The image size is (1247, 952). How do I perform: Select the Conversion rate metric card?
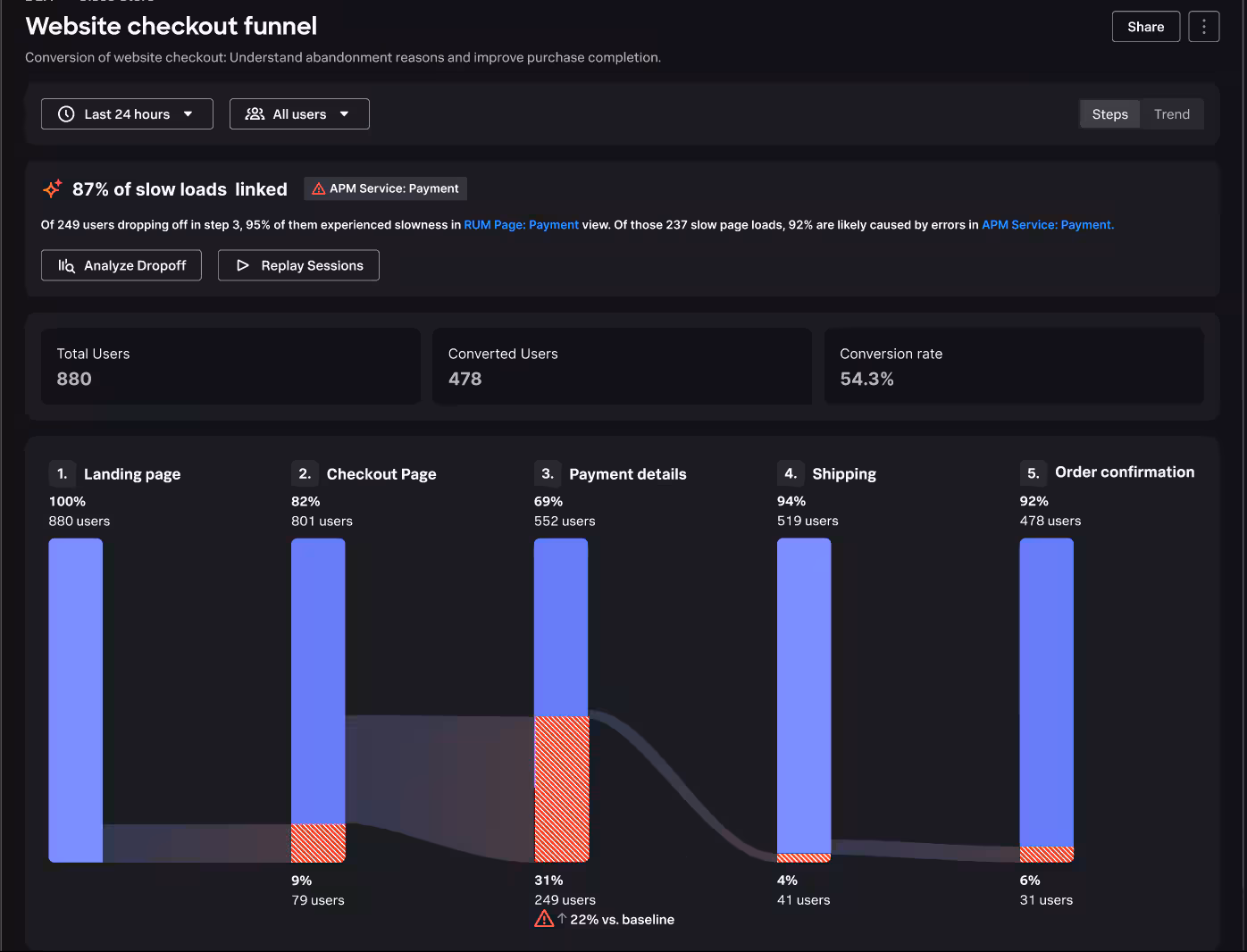(x=1013, y=366)
